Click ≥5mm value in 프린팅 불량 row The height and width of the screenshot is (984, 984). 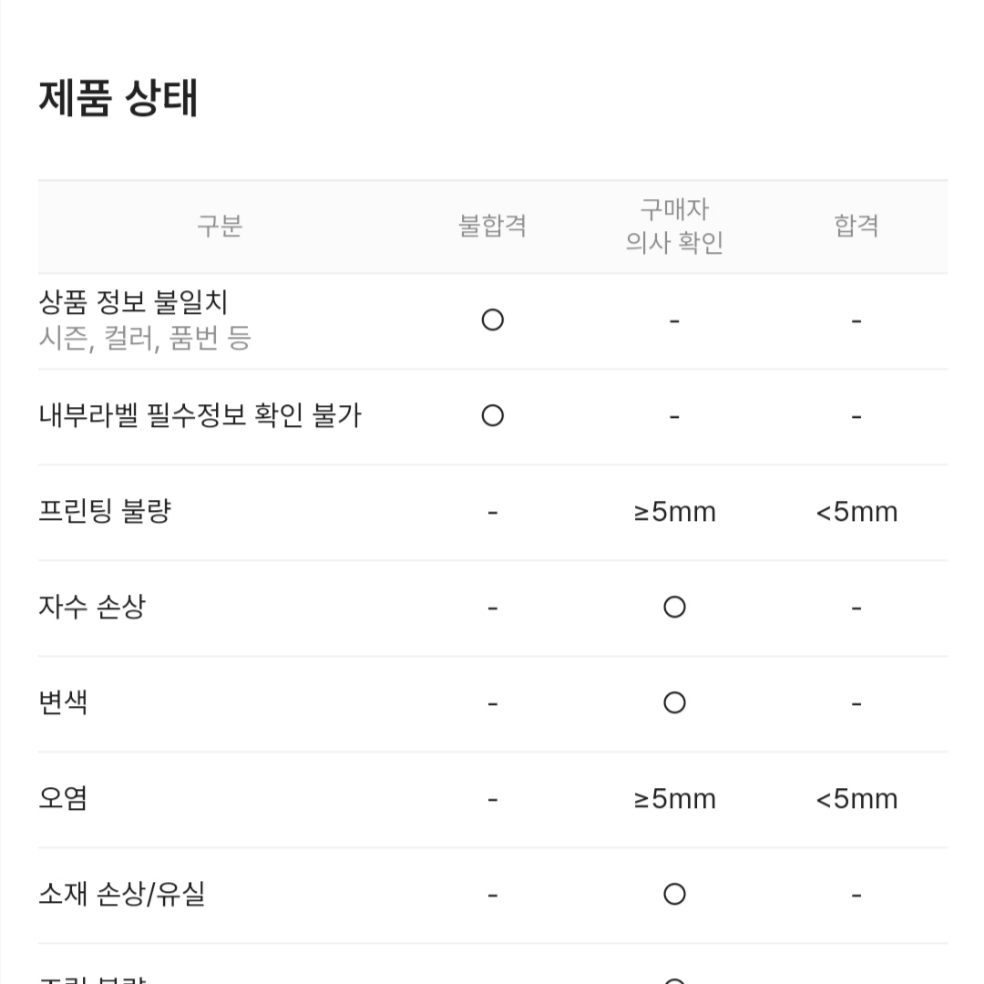tap(675, 512)
